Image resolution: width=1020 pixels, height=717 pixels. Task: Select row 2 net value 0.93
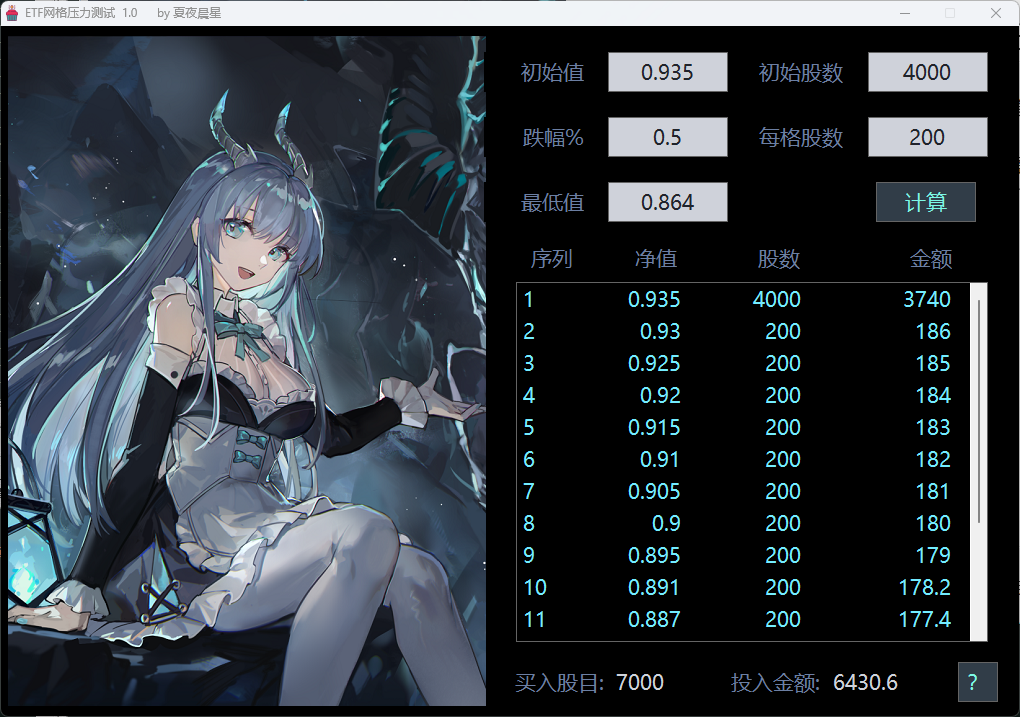tap(660, 331)
